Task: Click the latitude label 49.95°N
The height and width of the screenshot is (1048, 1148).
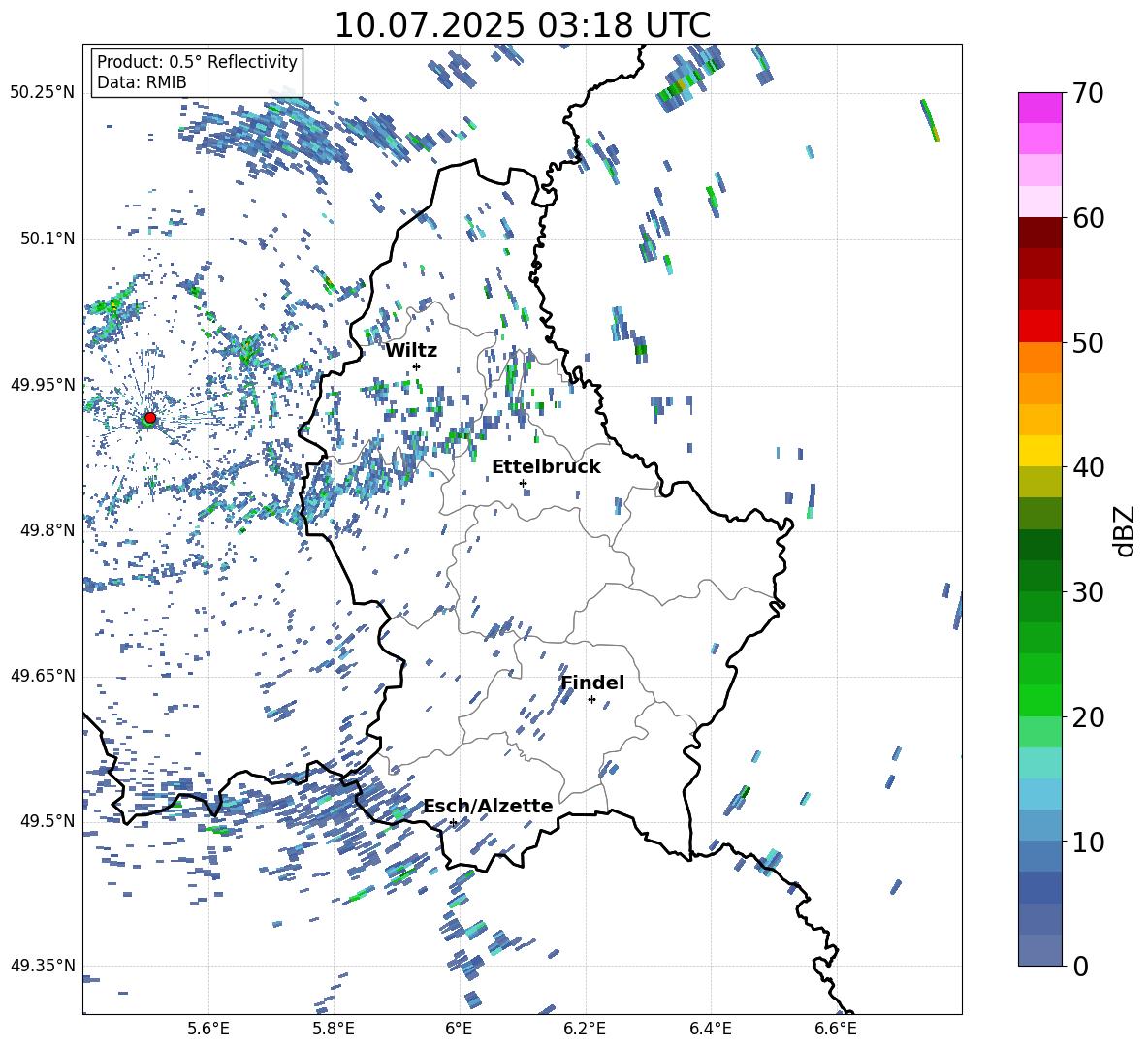Action: coord(43,384)
